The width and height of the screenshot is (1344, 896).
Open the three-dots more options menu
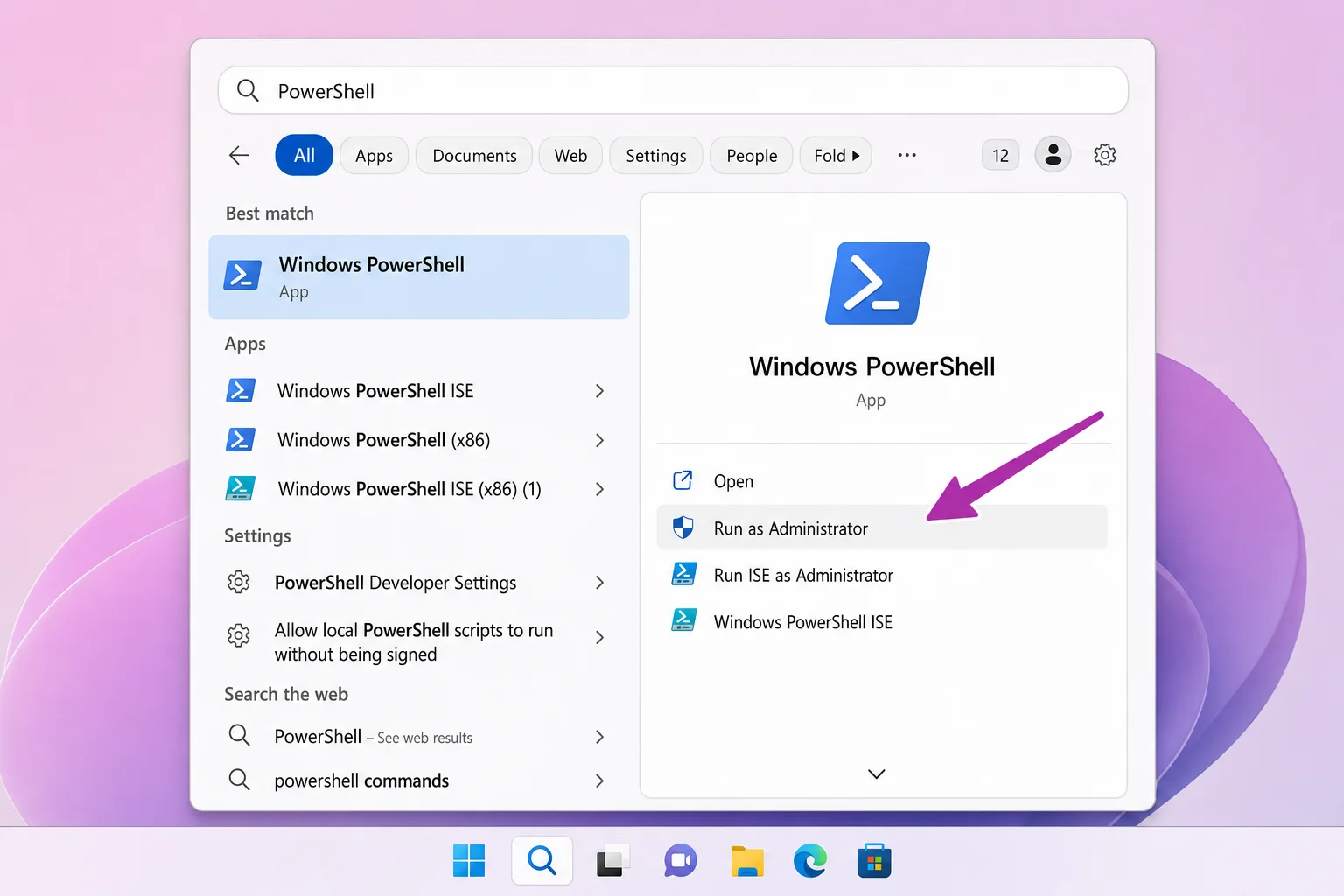point(906,155)
